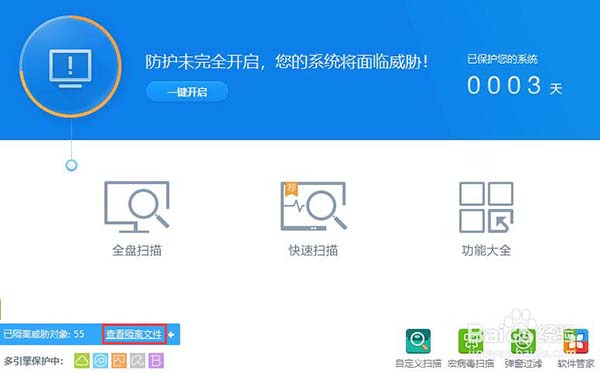Click the monitor warning status icon
This screenshot has height=373, width=600.
tap(70, 67)
